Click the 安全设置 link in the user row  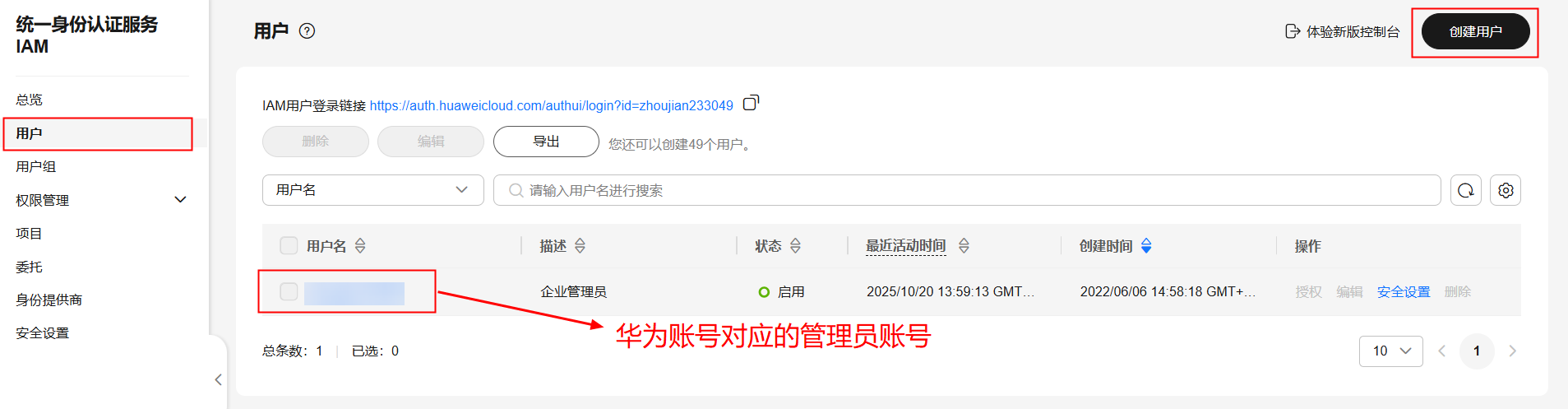(1404, 292)
